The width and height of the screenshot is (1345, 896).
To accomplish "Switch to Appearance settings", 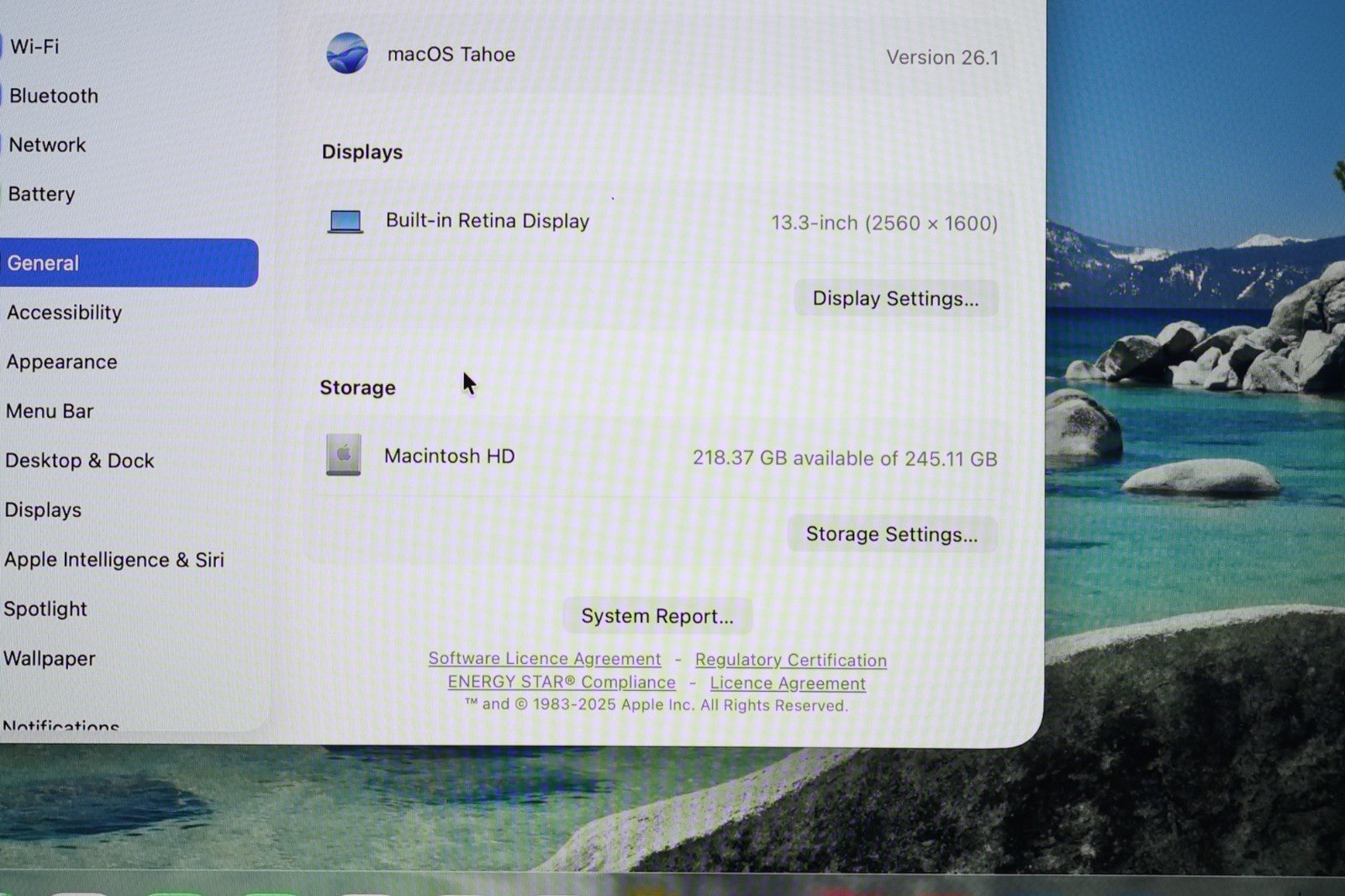I will [61, 362].
